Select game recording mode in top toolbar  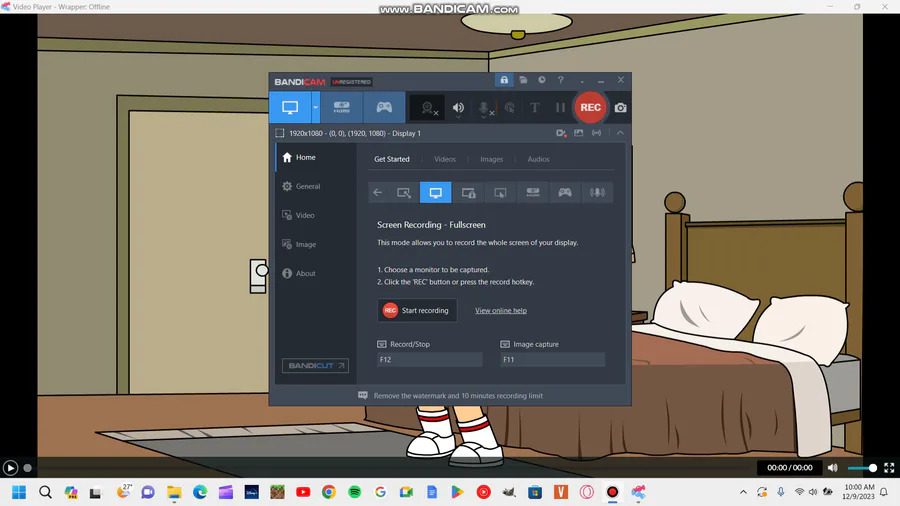384,107
